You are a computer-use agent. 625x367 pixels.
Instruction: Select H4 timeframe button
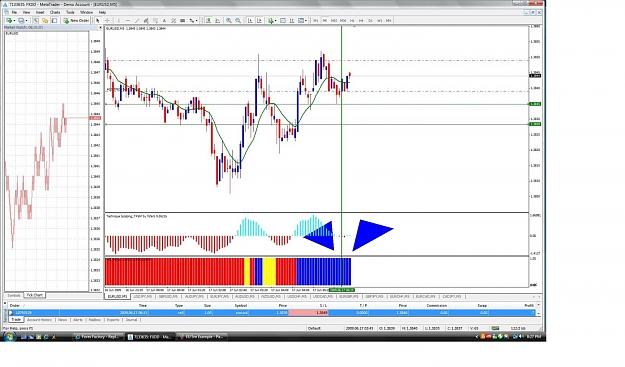(x=361, y=20)
